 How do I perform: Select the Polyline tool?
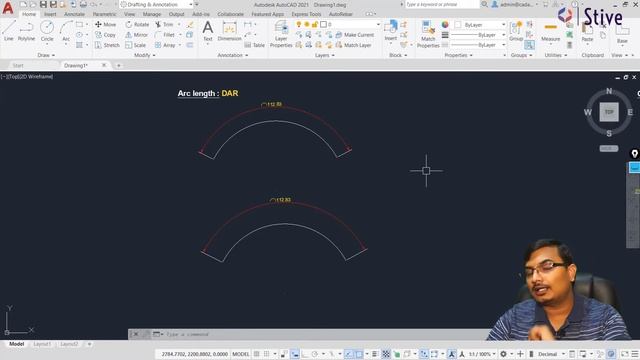pyautogui.click(x=26, y=31)
